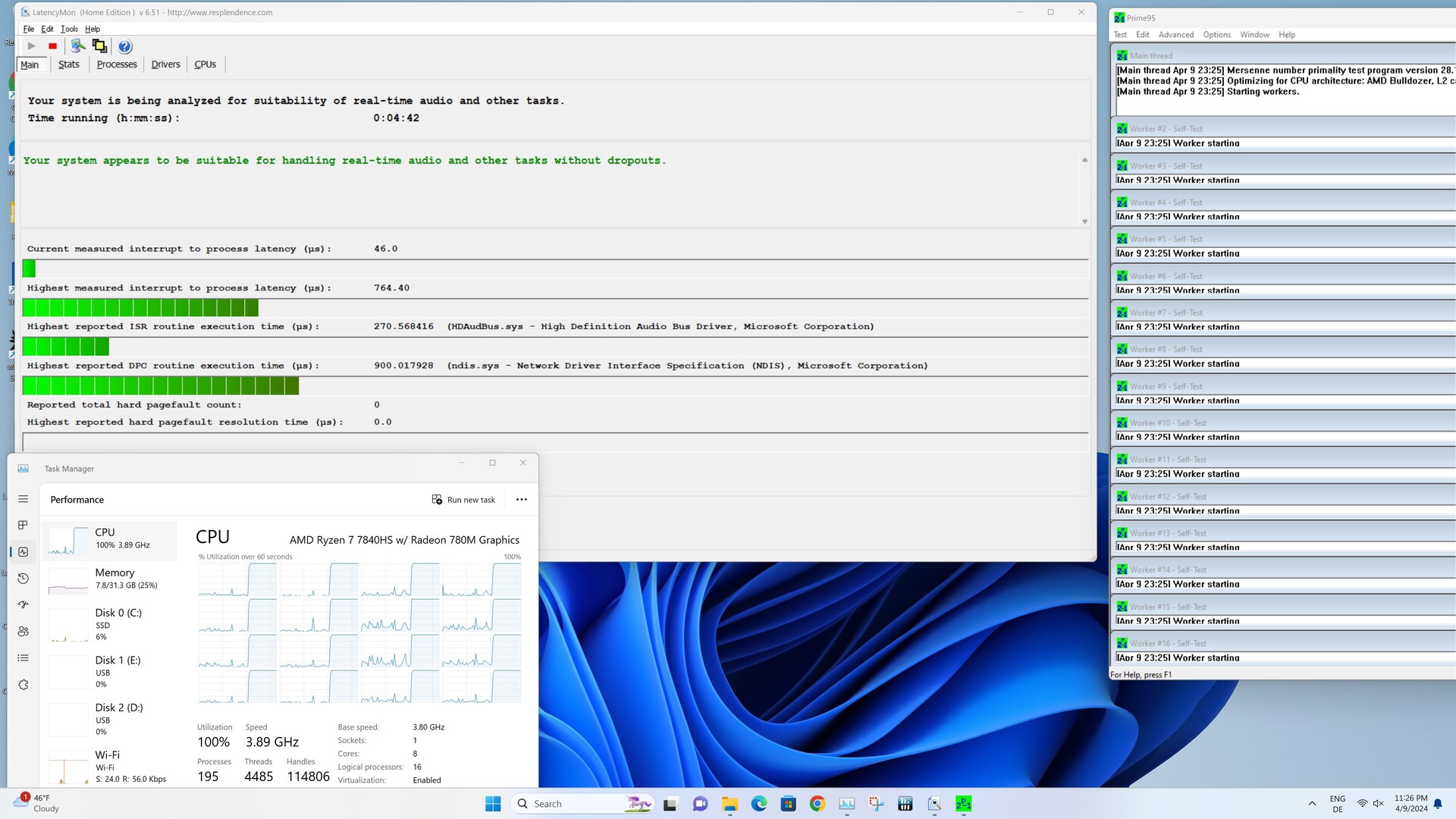Open LatencyMon help question mark icon
The width and height of the screenshot is (1456, 819).
pos(125,46)
